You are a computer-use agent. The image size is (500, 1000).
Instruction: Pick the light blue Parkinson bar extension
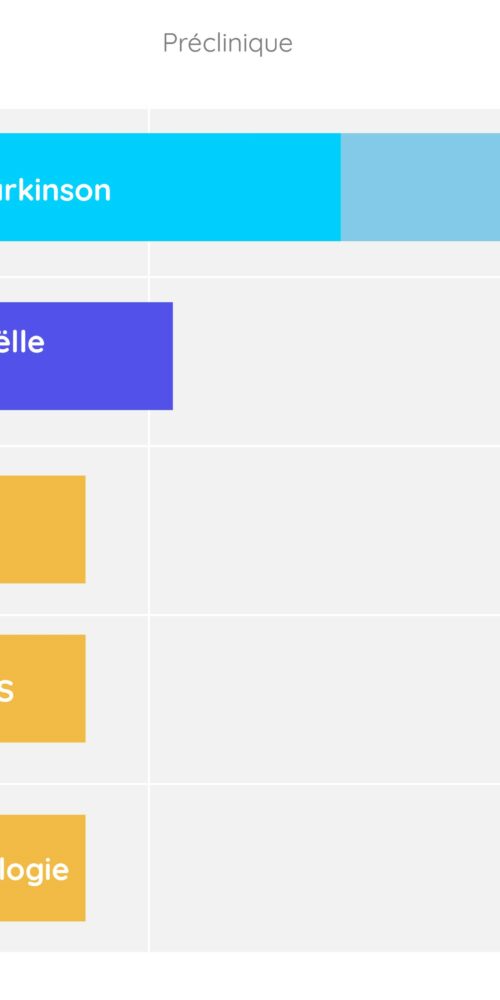[x=420, y=187]
